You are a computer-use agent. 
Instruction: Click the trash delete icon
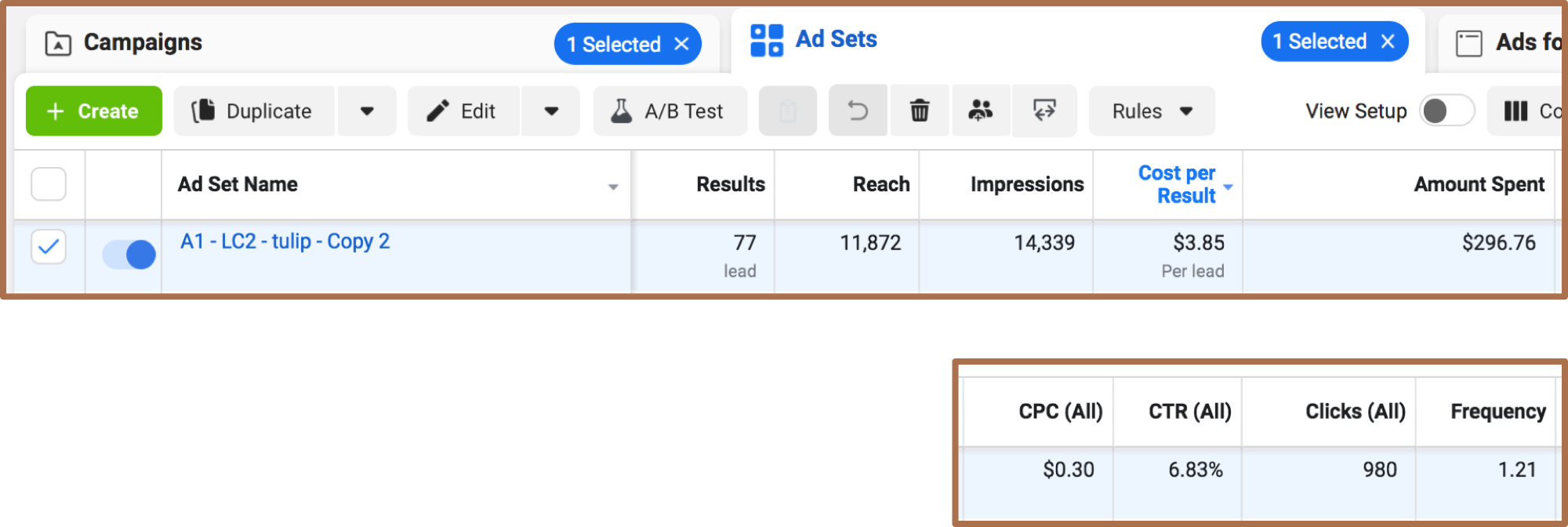click(x=920, y=111)
